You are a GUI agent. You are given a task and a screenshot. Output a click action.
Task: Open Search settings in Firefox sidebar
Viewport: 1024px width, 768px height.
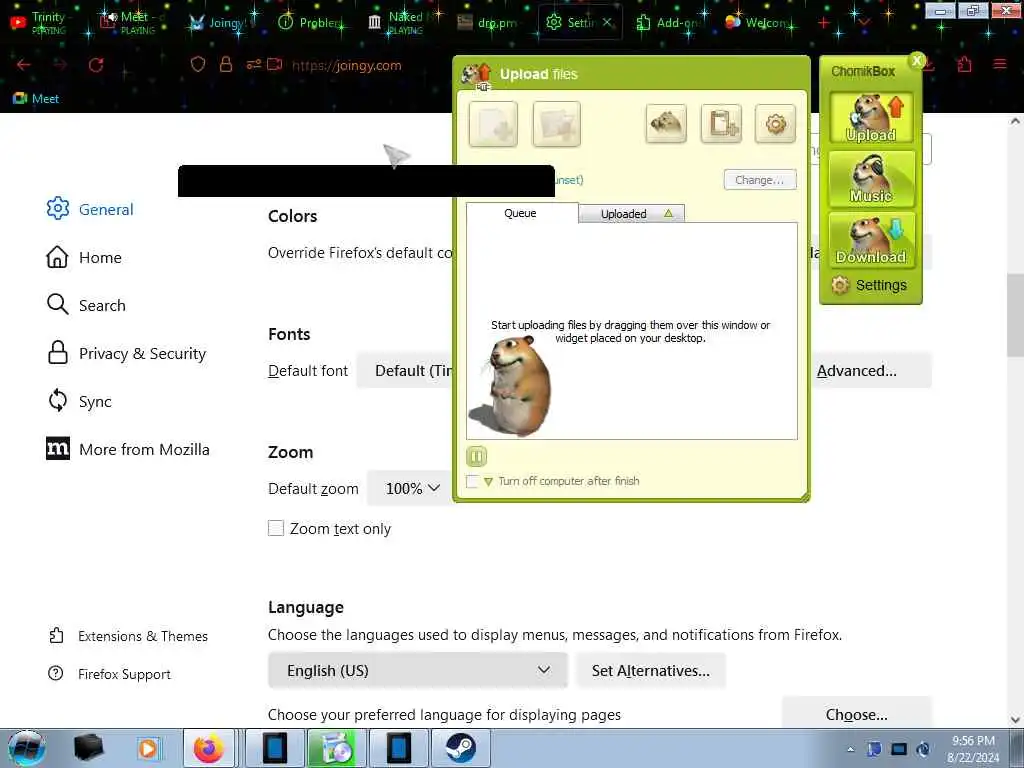pyautogui.click(x=86, y=305)
